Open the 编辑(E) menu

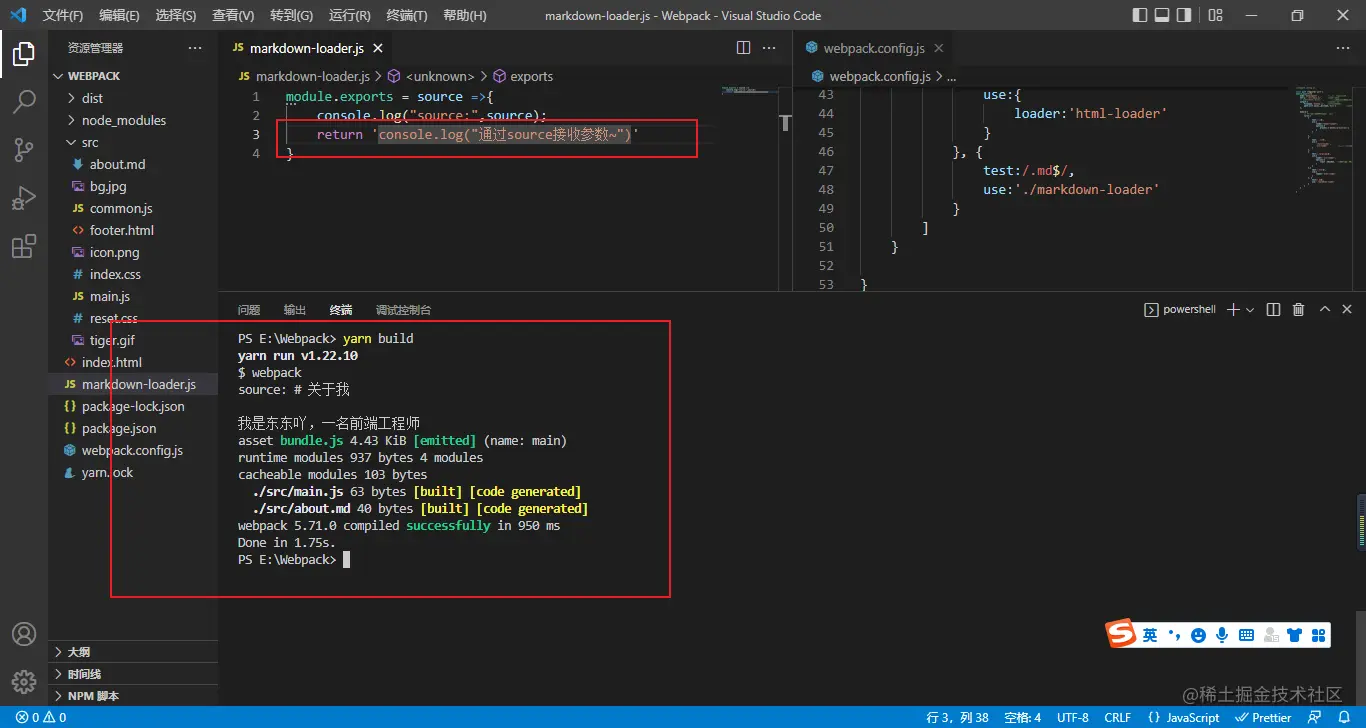[119, 15]
